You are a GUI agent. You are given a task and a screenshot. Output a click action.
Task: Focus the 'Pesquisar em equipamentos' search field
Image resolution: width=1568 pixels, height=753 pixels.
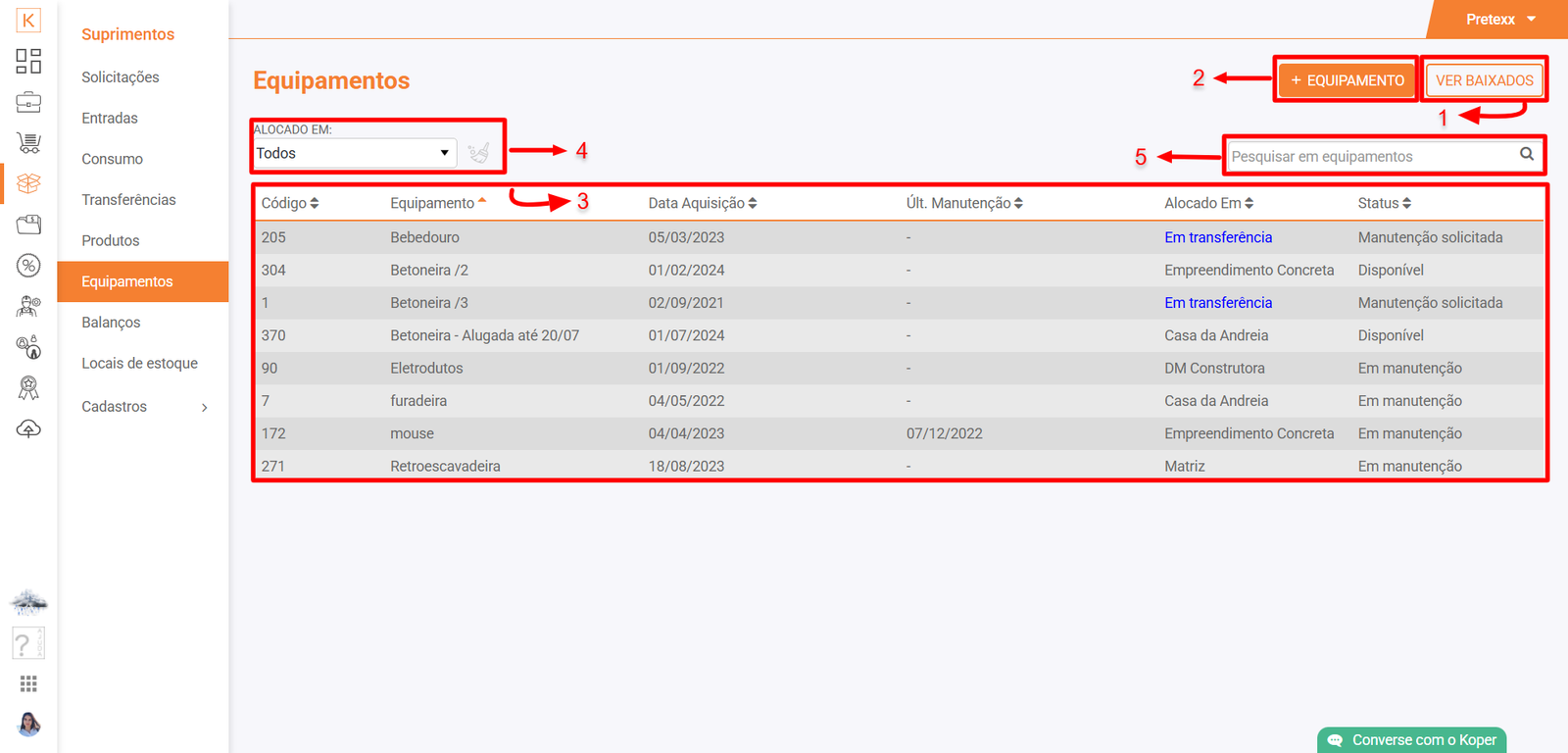[1370, 156]
